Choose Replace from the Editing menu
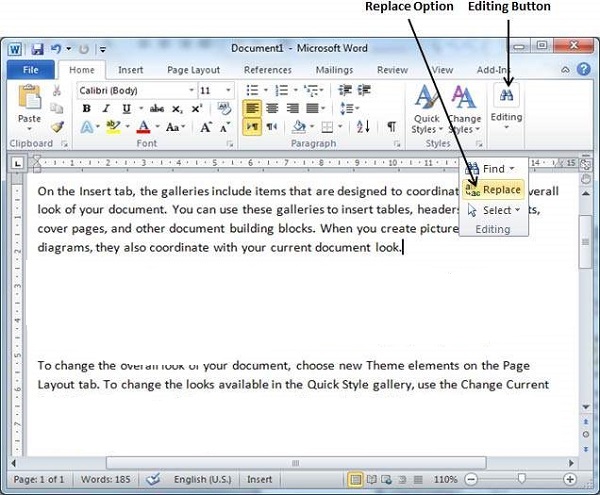This screenshot has height=495, width=600. 494,189
